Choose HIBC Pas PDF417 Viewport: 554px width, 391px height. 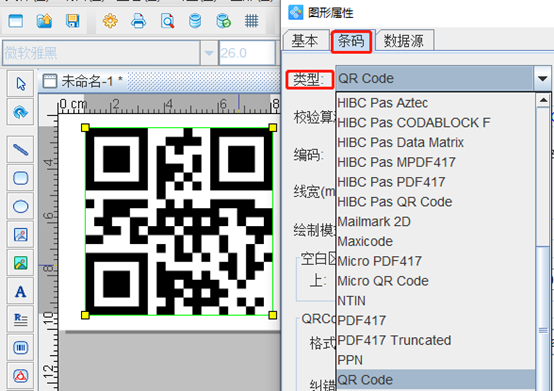click(435, 182)
